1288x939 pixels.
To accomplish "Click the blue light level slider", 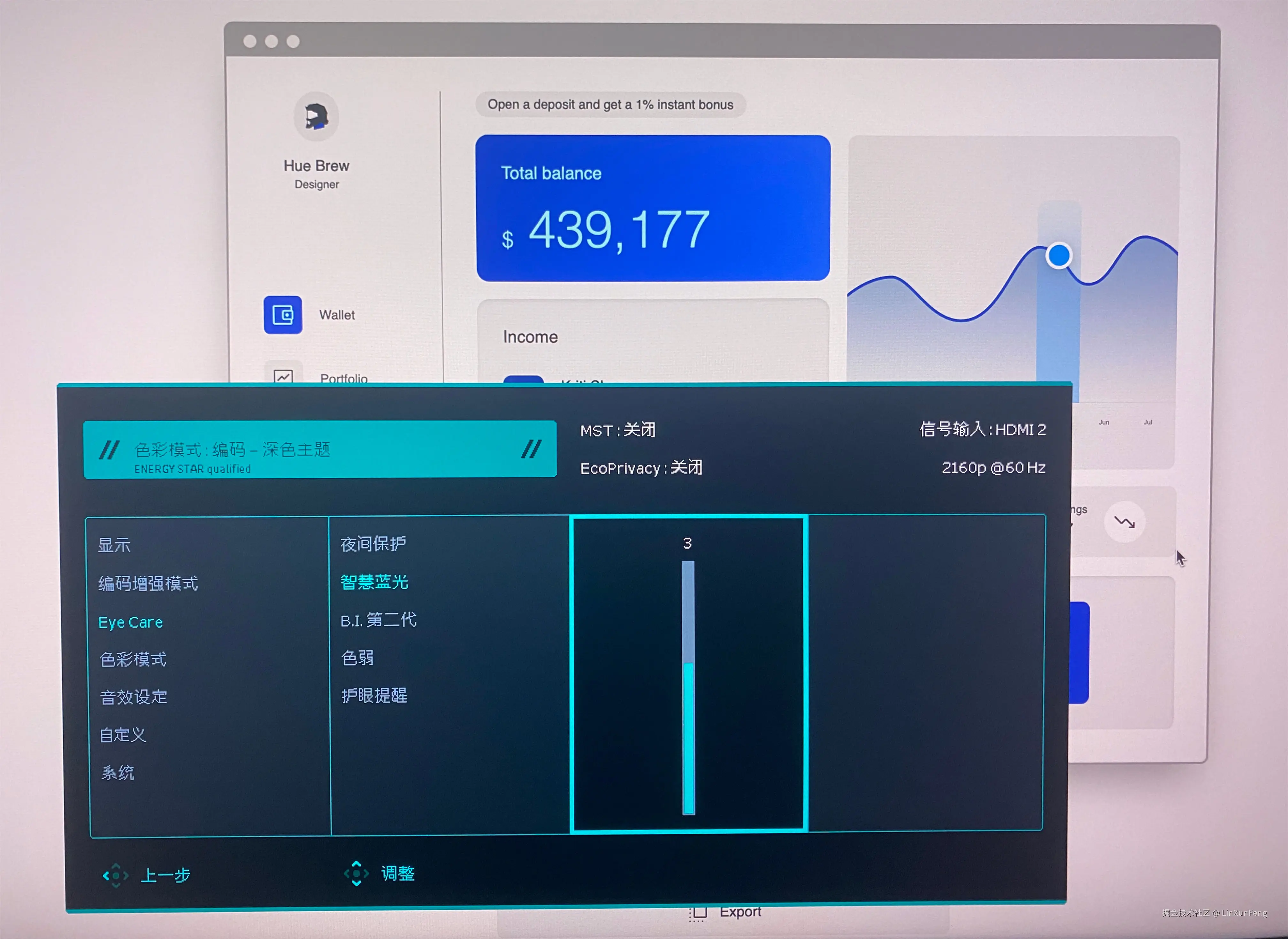I will pos(688,688).
